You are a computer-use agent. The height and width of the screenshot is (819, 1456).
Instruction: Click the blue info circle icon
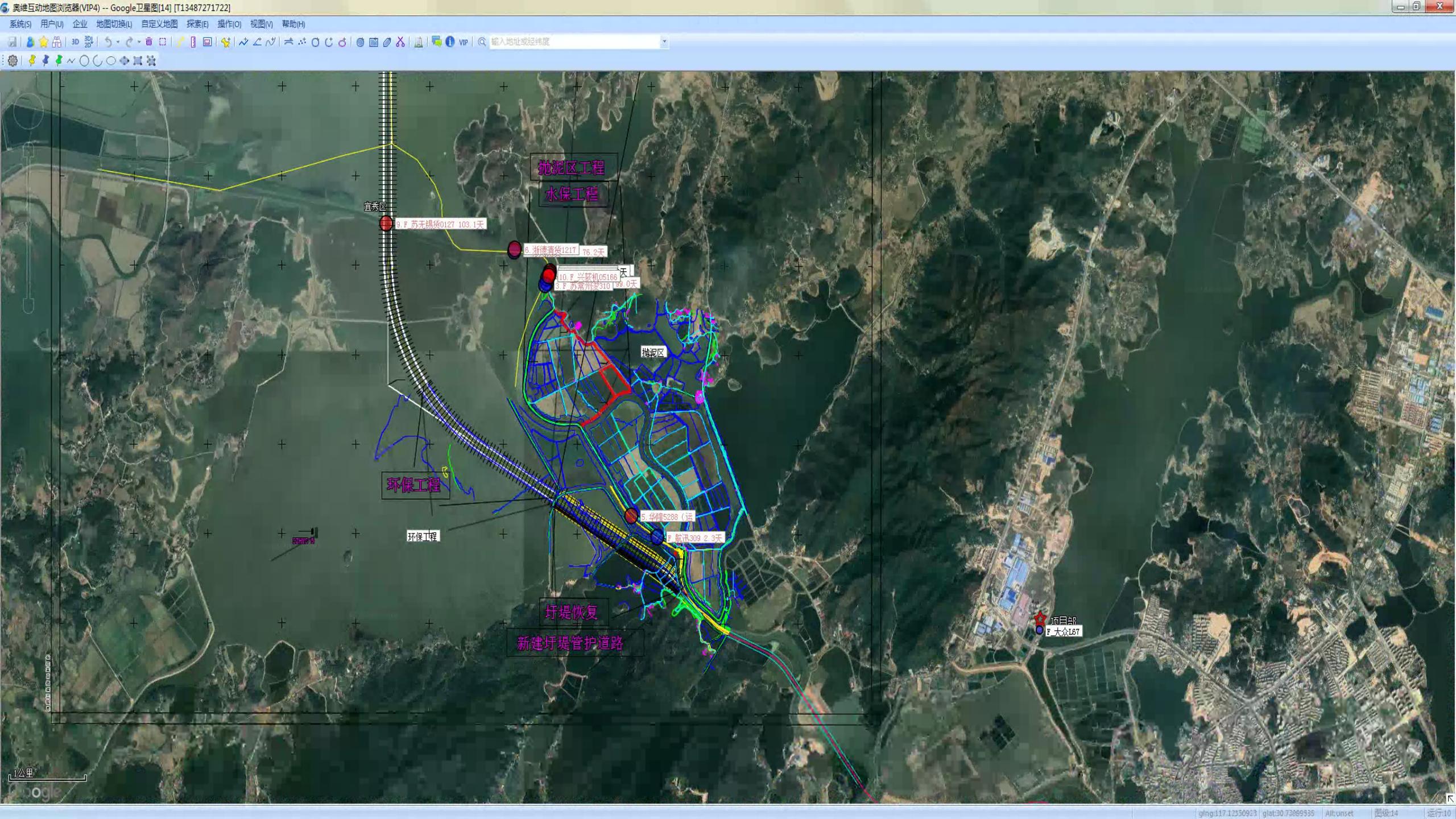[450, 42]
